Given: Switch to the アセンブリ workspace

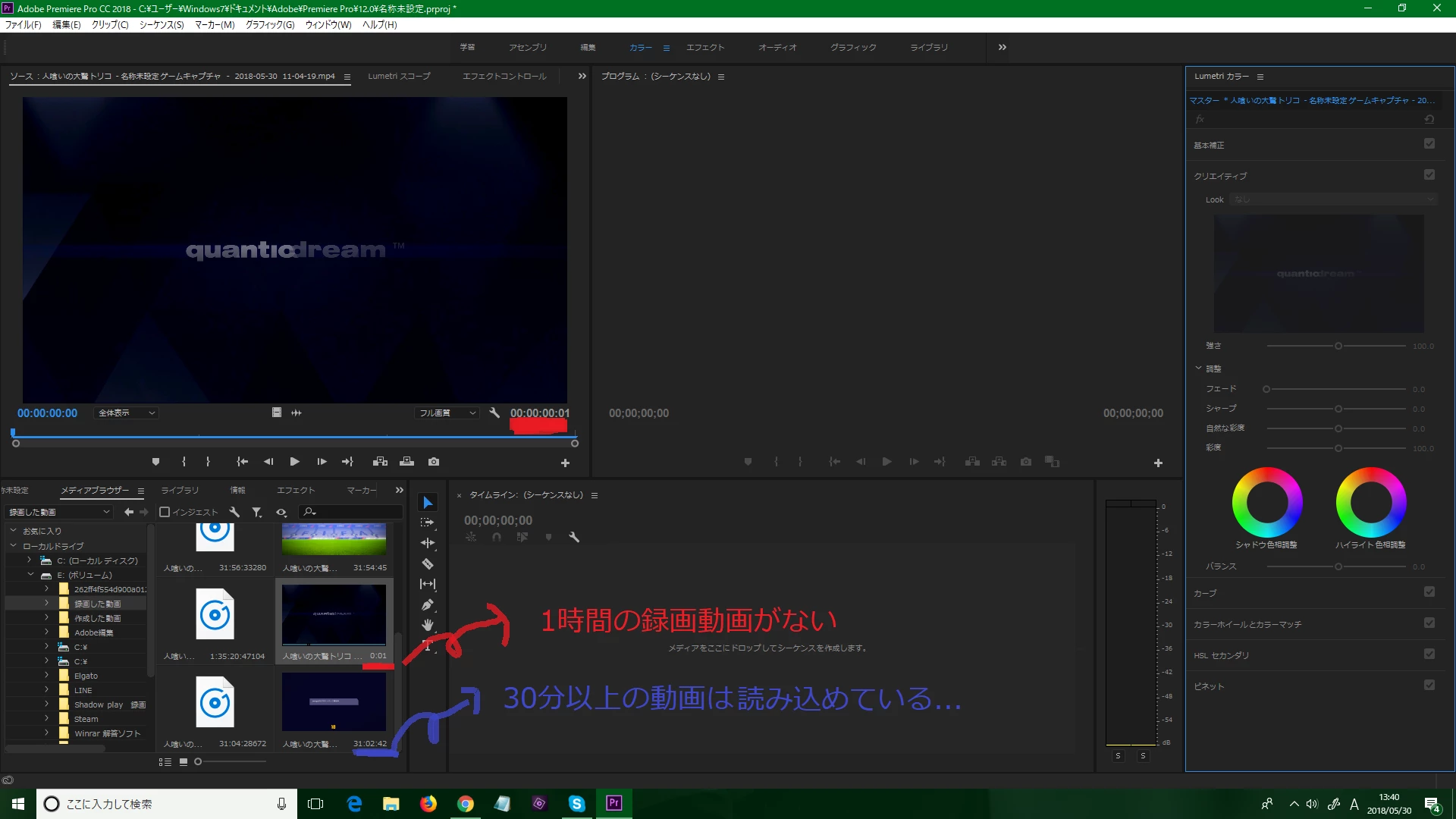Looking at the screenshot, I should pos(528,47).
